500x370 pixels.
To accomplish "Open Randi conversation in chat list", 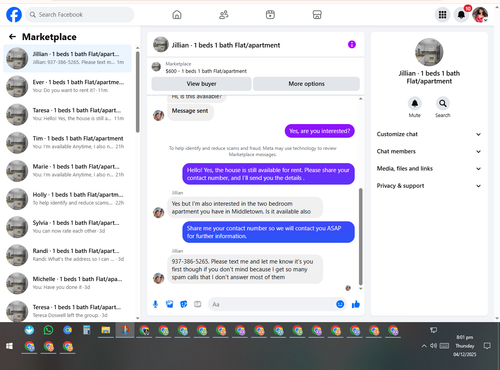I will tap(67, 255).
